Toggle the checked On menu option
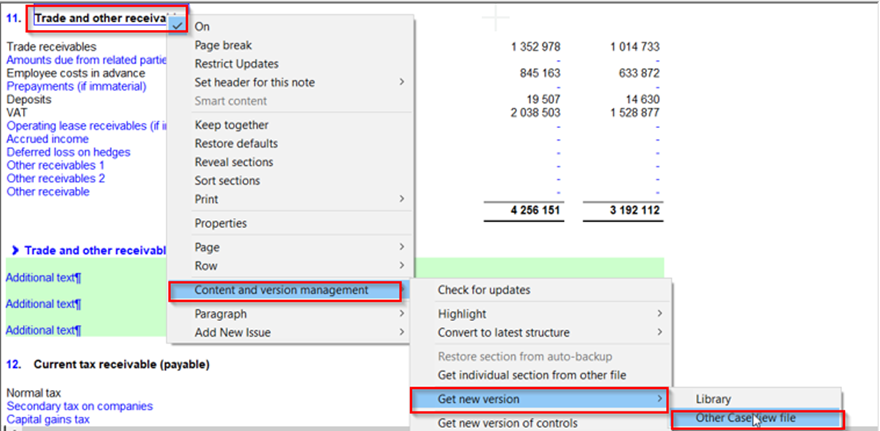Image resolution: width=880 pixels, height=431 pixels. [x=202, y=27]
